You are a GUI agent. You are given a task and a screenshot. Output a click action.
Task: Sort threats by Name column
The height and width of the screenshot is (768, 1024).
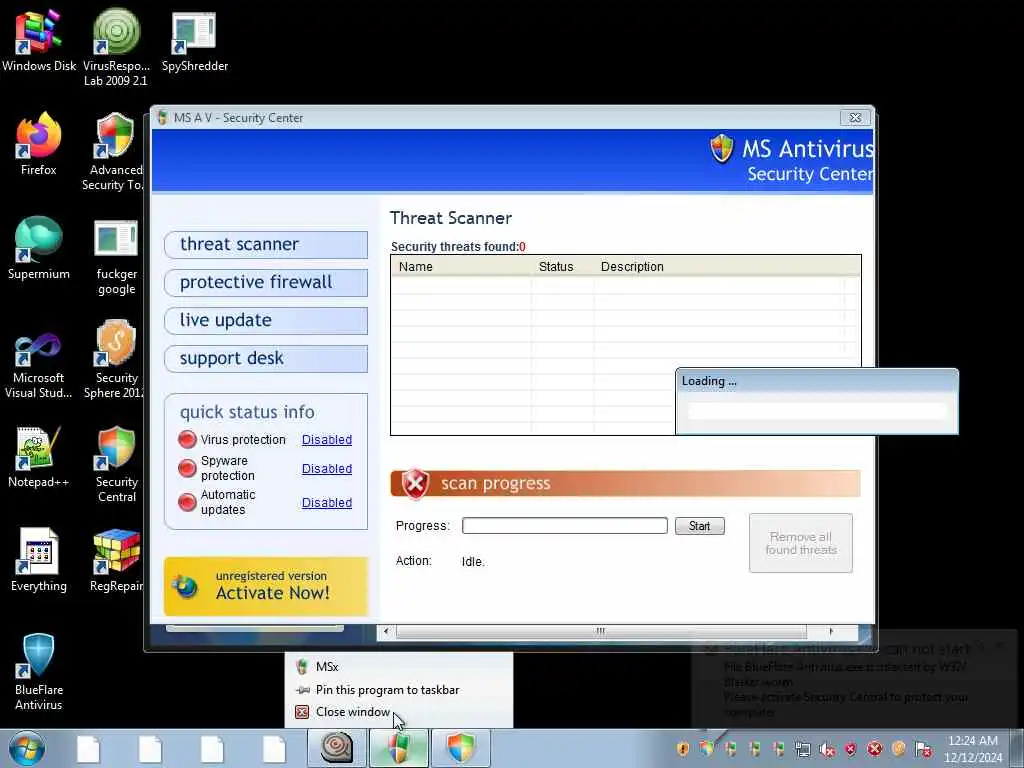tap(461, 266)
